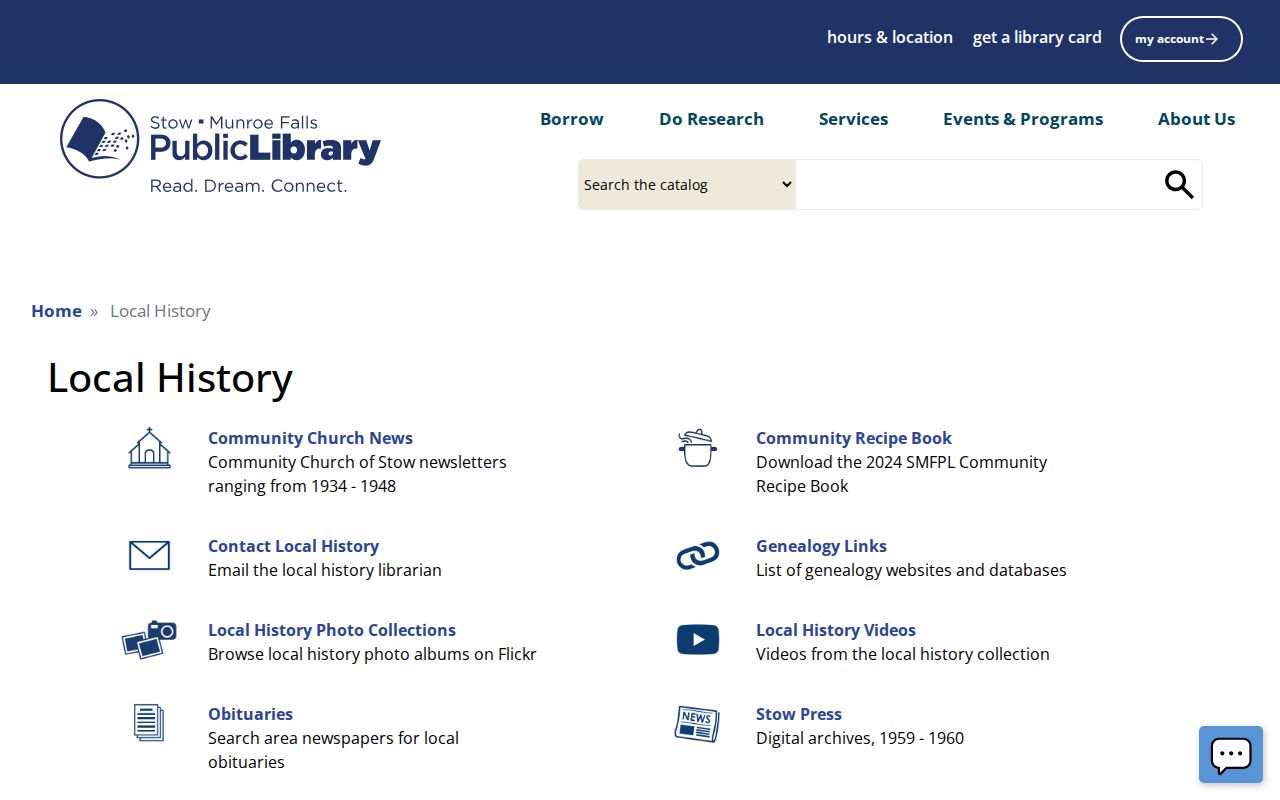The width and height of the screenshot is (1280, 800).
Task: Click 'Email the local history librarian' text
Action: (x=325, y=570)
